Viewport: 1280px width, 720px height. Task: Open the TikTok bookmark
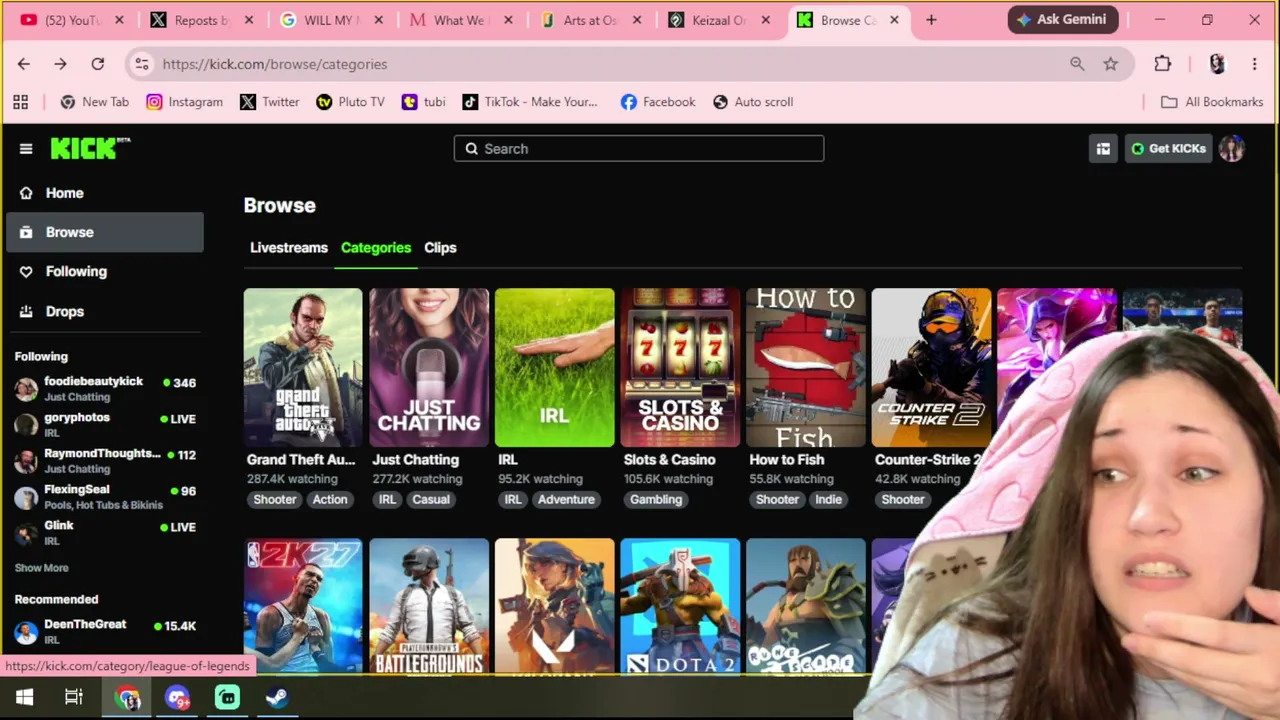(529, 102)
